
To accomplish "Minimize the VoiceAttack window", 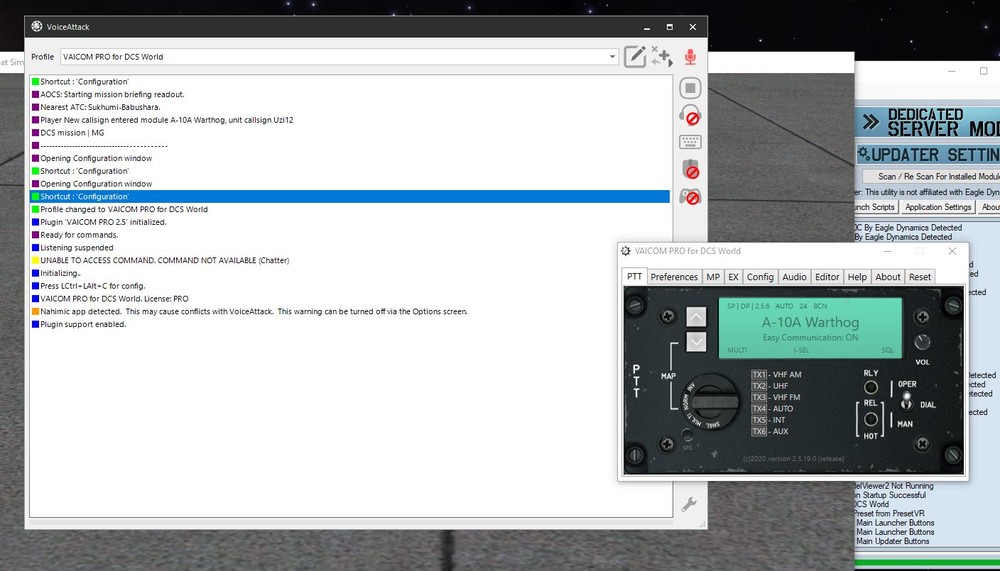I will [647, 27].
